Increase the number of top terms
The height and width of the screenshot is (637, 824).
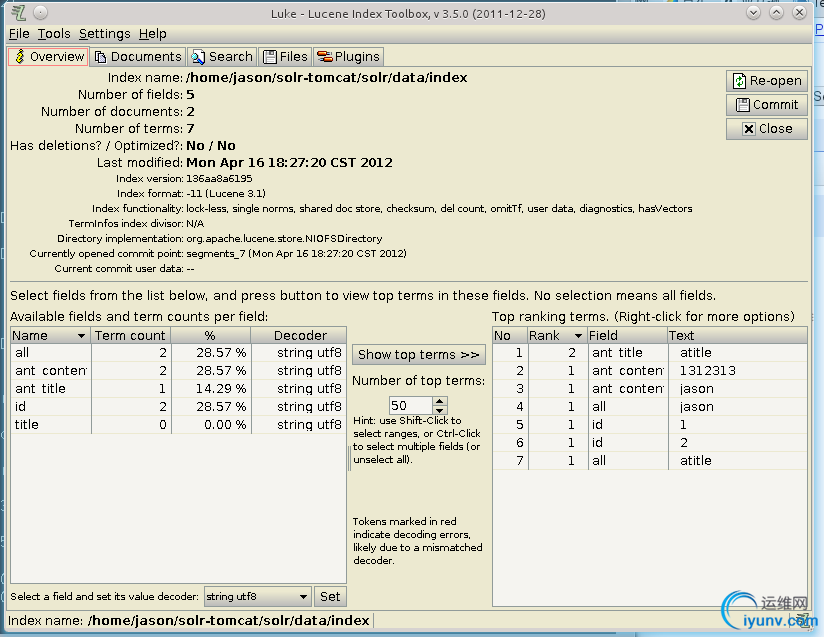coord(440,402)
